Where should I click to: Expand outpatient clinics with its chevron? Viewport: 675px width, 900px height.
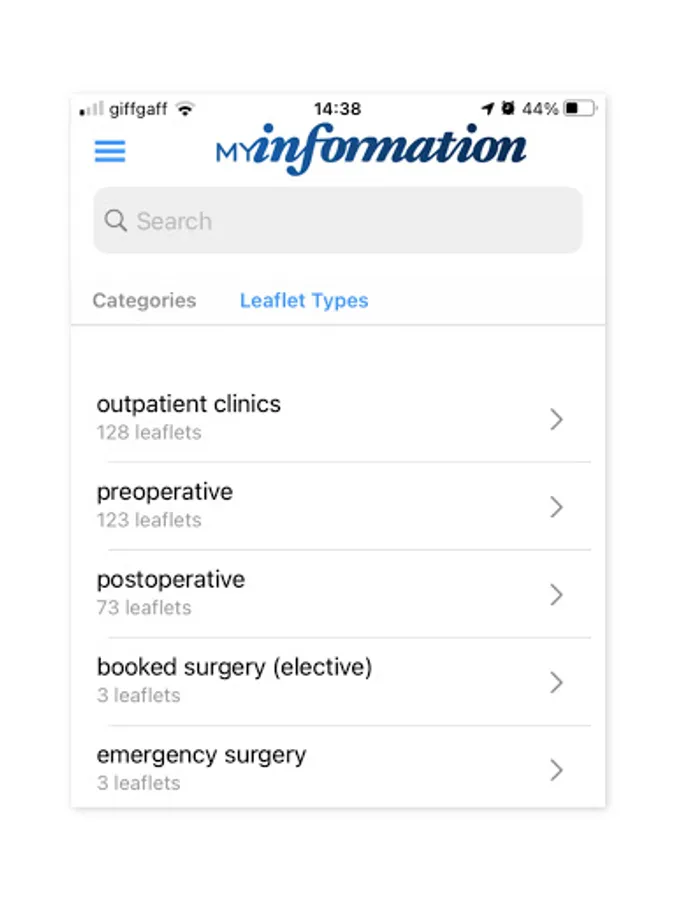(557, 419)
